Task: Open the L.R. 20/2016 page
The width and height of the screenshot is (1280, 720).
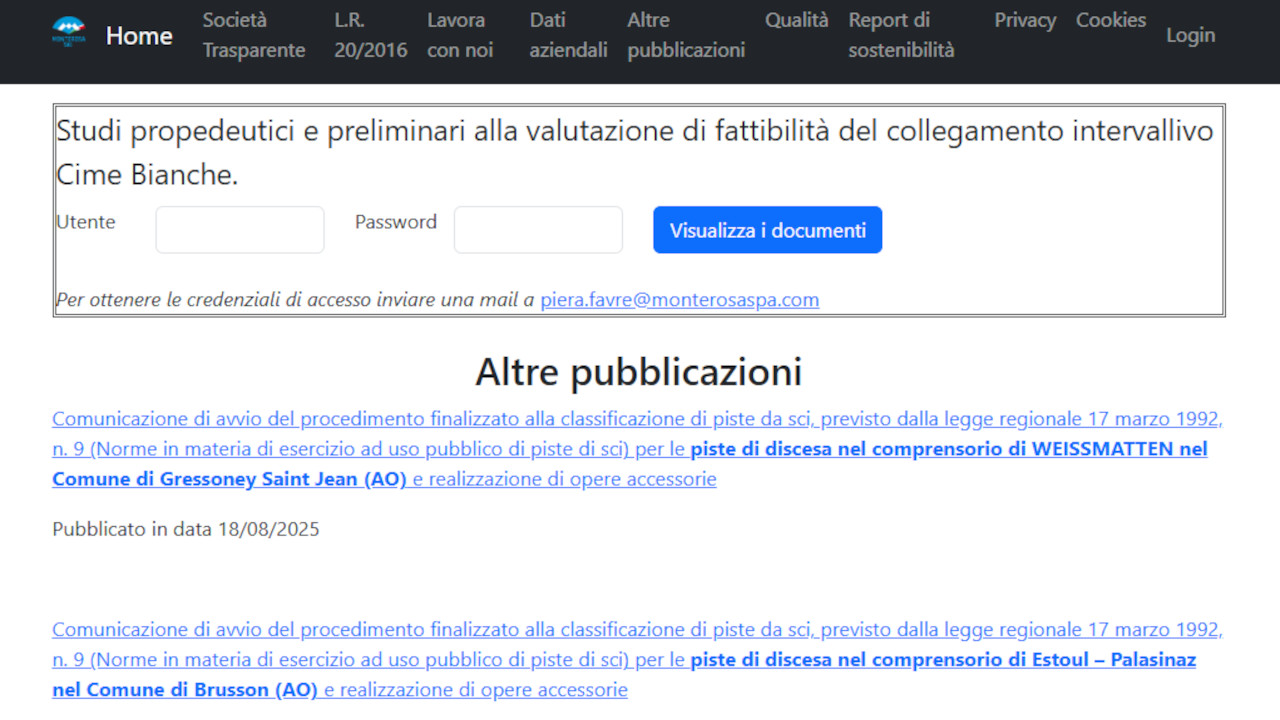Action: (371, 35)
